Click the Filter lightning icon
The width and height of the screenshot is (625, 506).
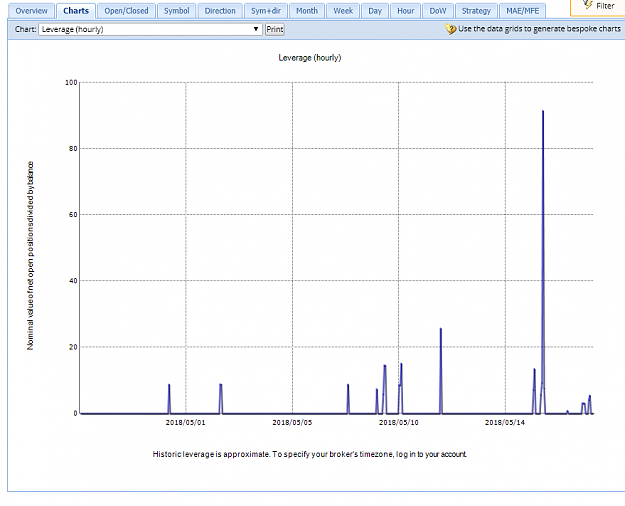click(587, 5)
